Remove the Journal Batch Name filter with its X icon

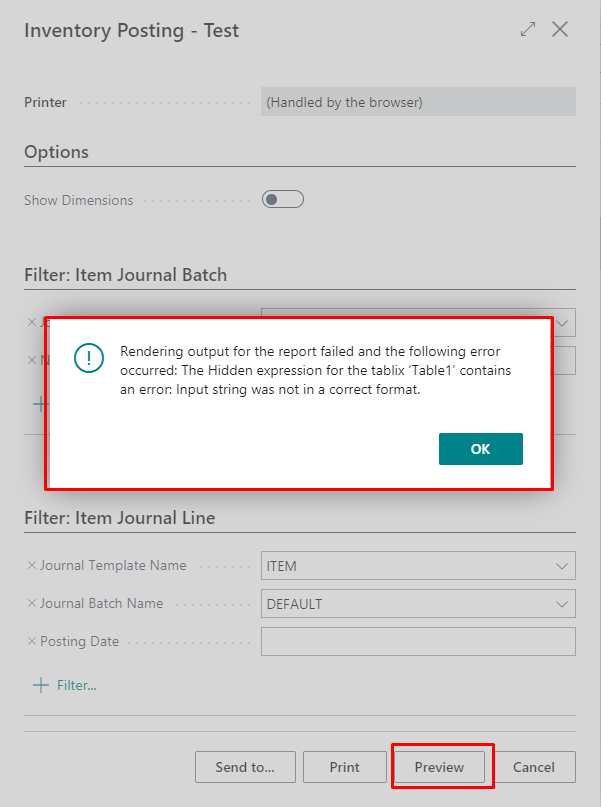click(29, 603)
